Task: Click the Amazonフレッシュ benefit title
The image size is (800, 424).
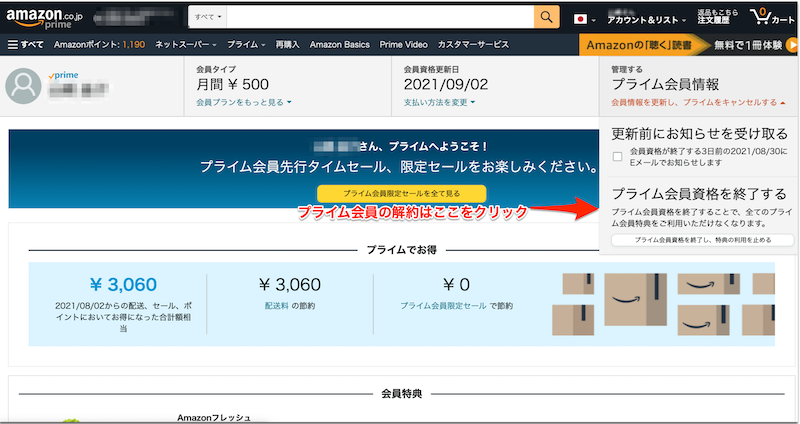Action: click(x=214, y=418)
